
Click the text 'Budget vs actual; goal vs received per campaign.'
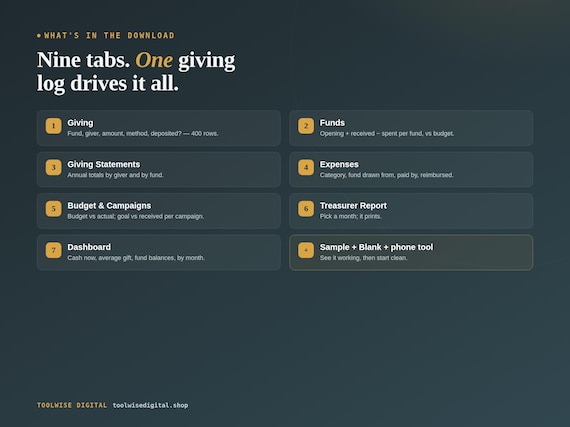[136, 216]
